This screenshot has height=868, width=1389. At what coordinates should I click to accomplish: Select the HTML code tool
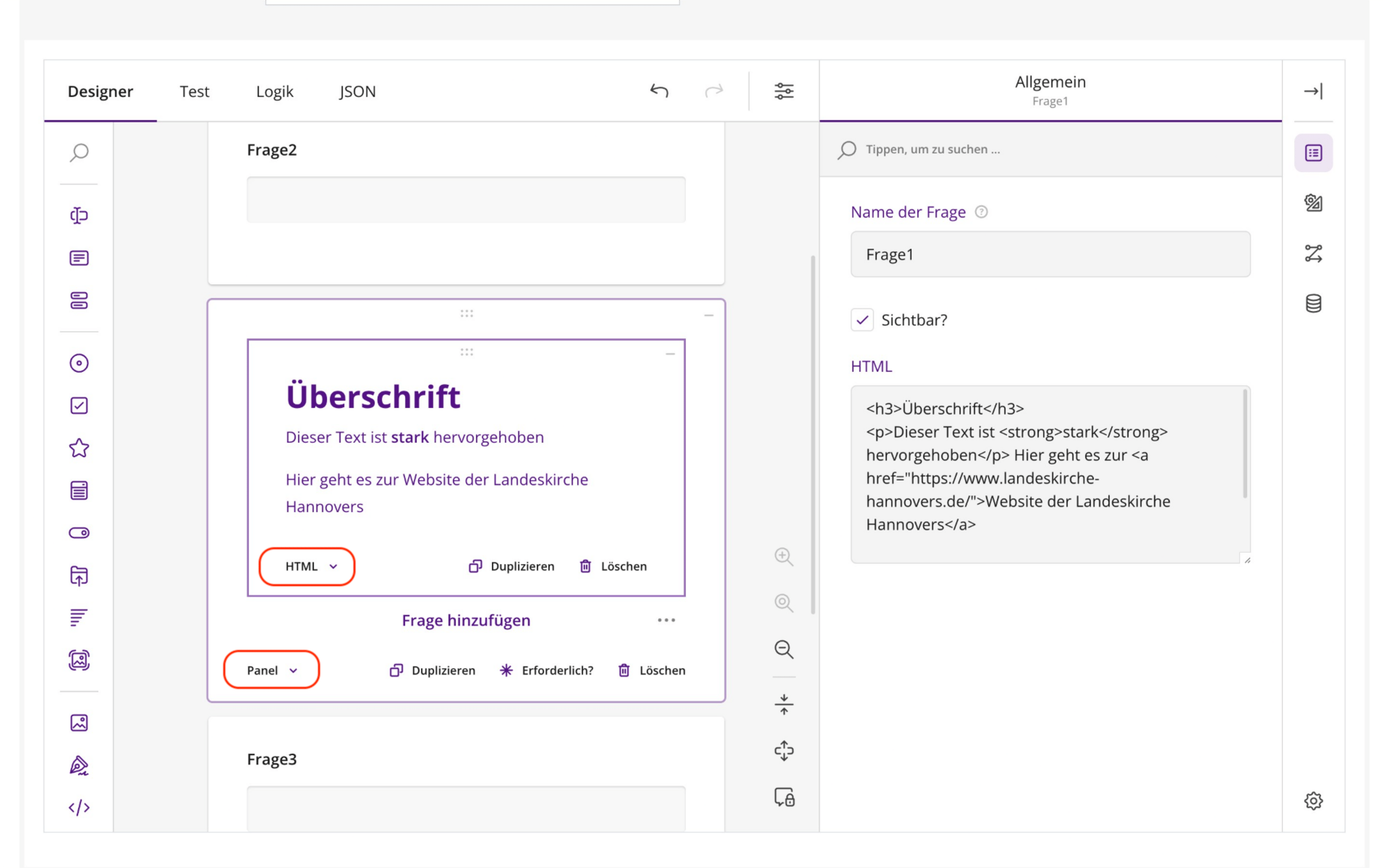79,807
